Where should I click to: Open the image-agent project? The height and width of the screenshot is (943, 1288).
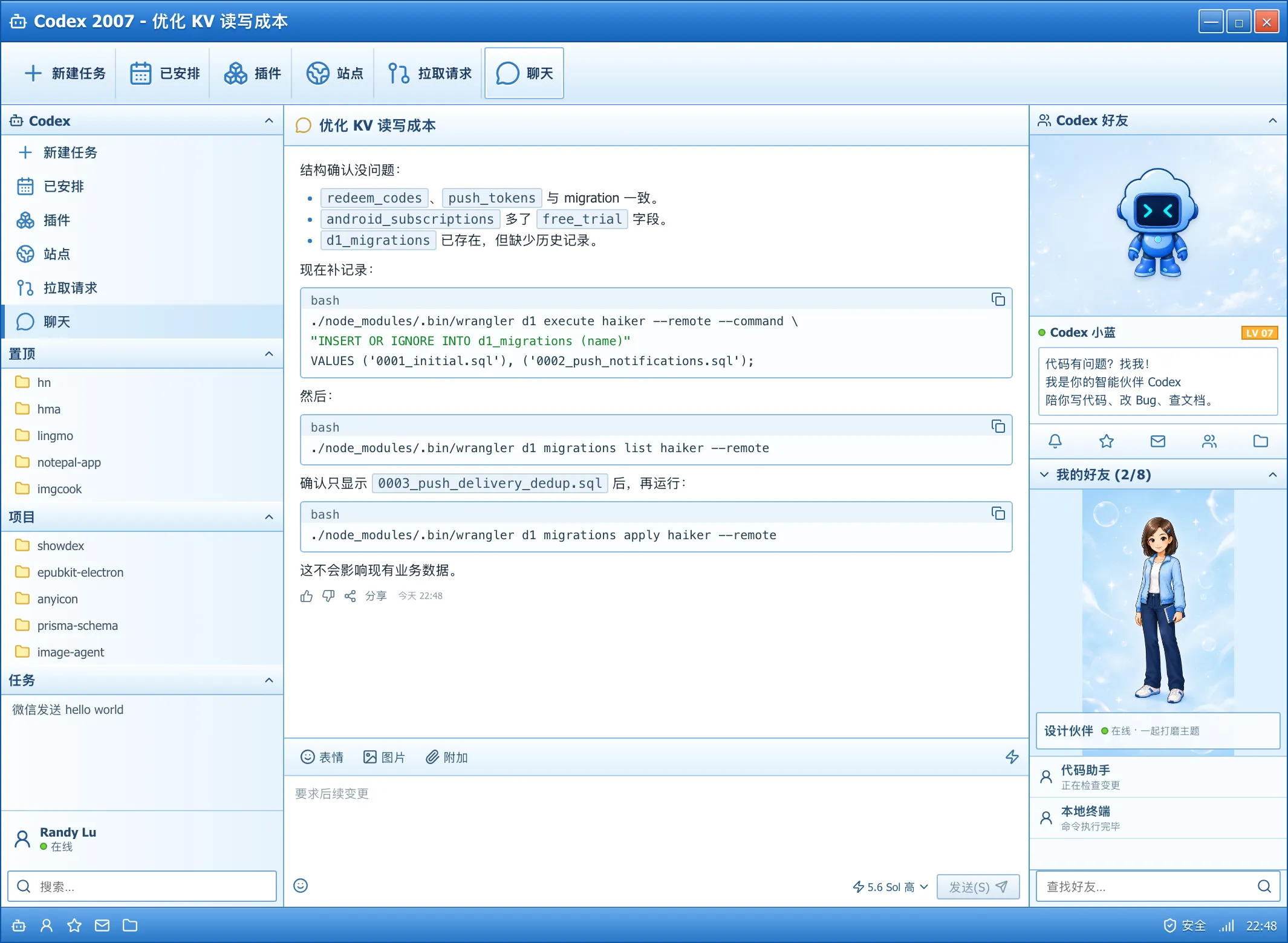click(142, 652)
